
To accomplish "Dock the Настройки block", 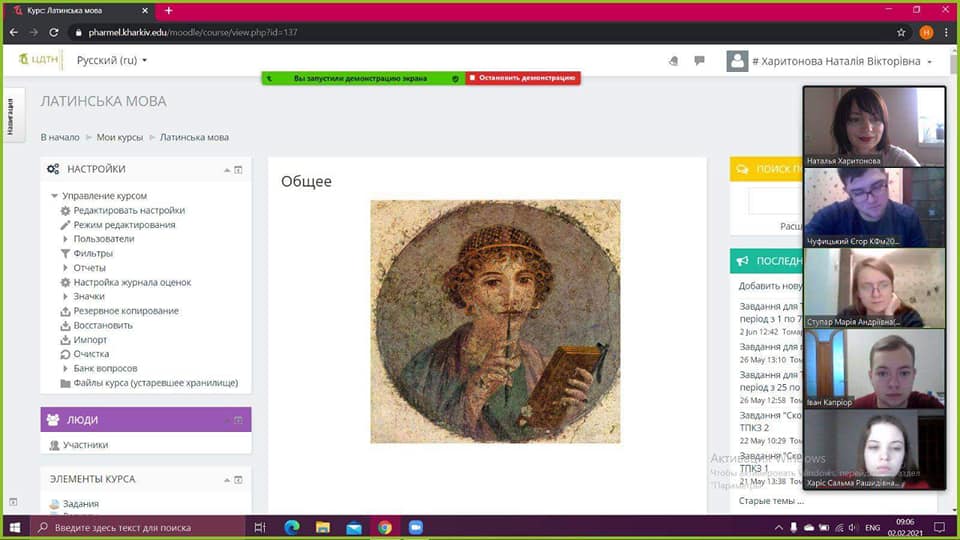I will [238, 170].
